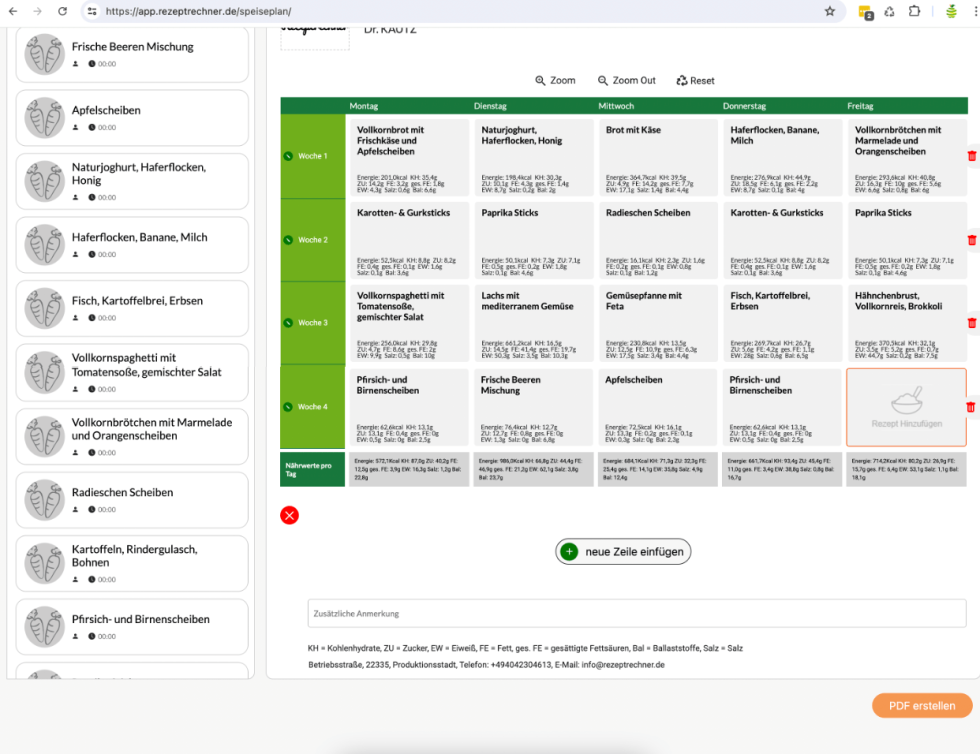Click the Zoom magnifier icon above the meal plan

pyautogui.click(x=541, y=80)
